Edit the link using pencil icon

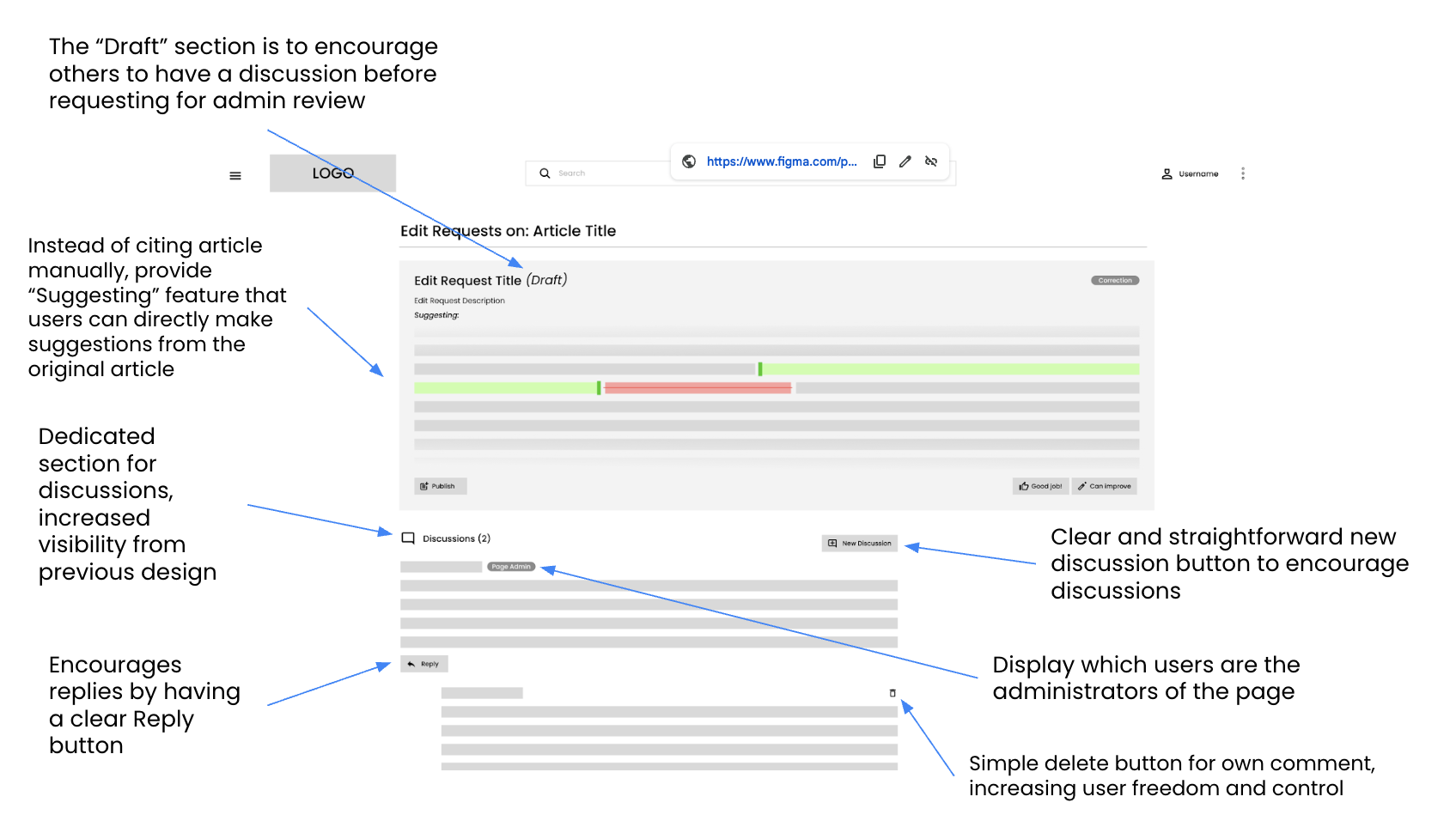(x=905, y=161)
